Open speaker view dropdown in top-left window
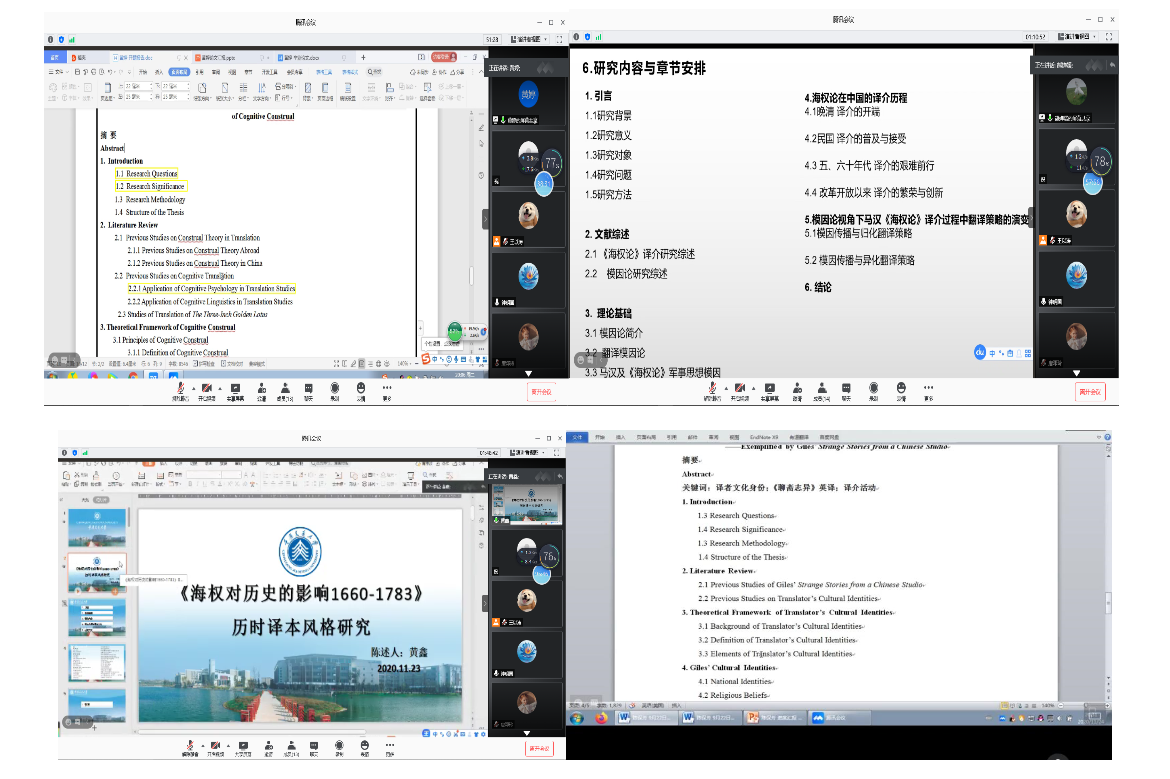Image resolution: width=1170 pixels, height=779 pixels. [529, 39]
